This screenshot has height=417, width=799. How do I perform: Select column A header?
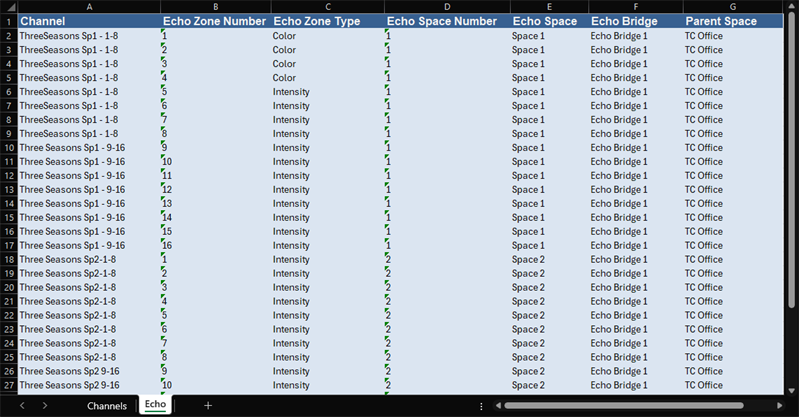tap(89, 7)
